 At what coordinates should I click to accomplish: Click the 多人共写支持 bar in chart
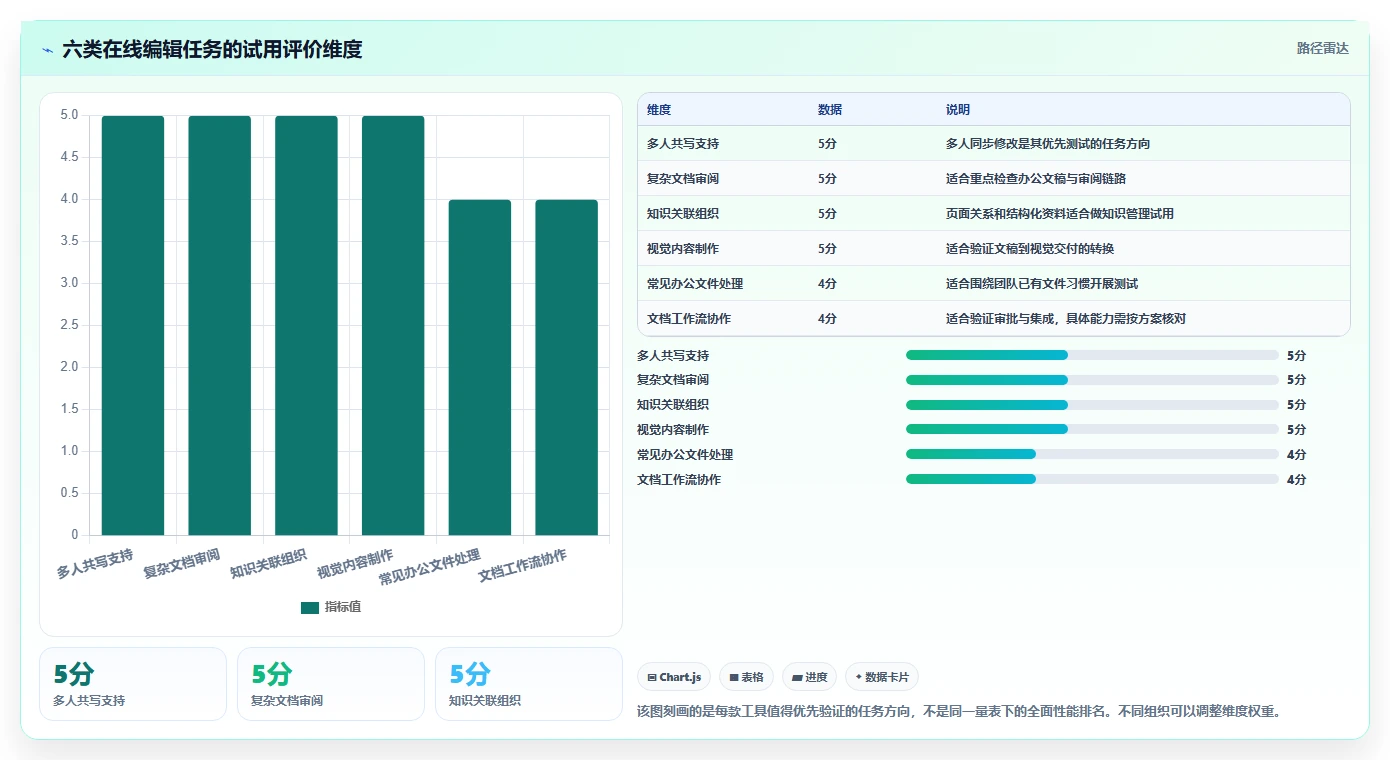coord(133,325)
